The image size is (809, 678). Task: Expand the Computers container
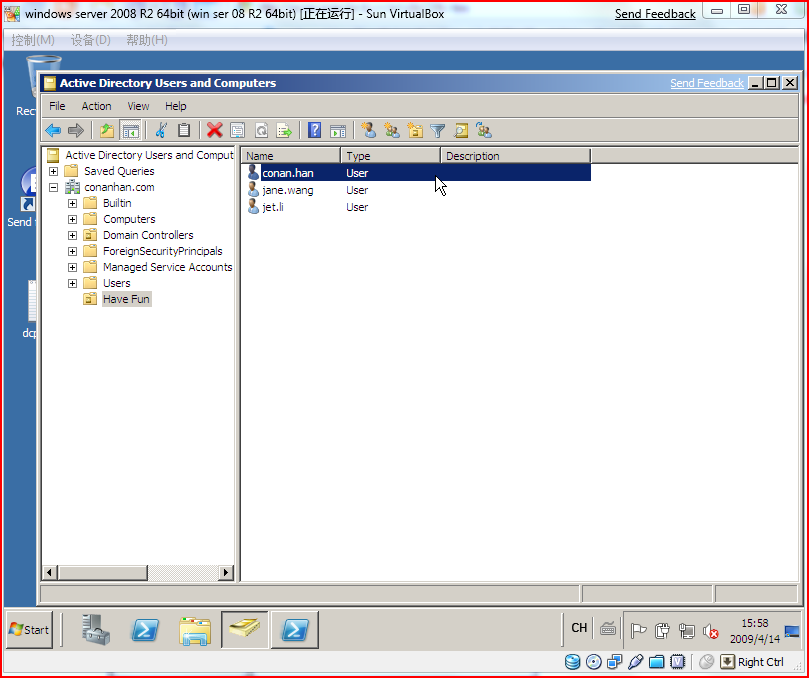coord(72,219)
